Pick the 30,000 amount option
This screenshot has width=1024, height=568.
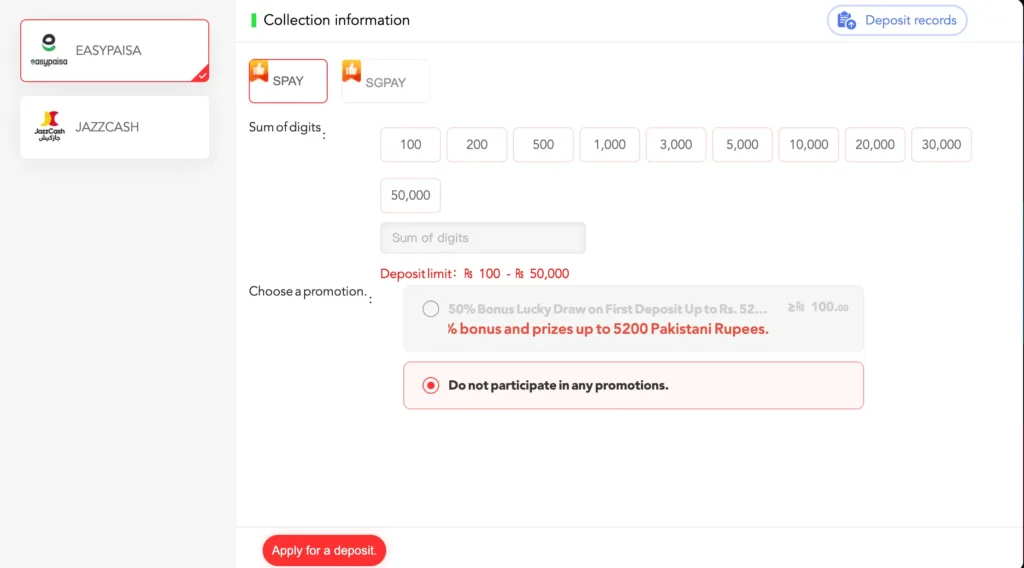pos(941,144)
